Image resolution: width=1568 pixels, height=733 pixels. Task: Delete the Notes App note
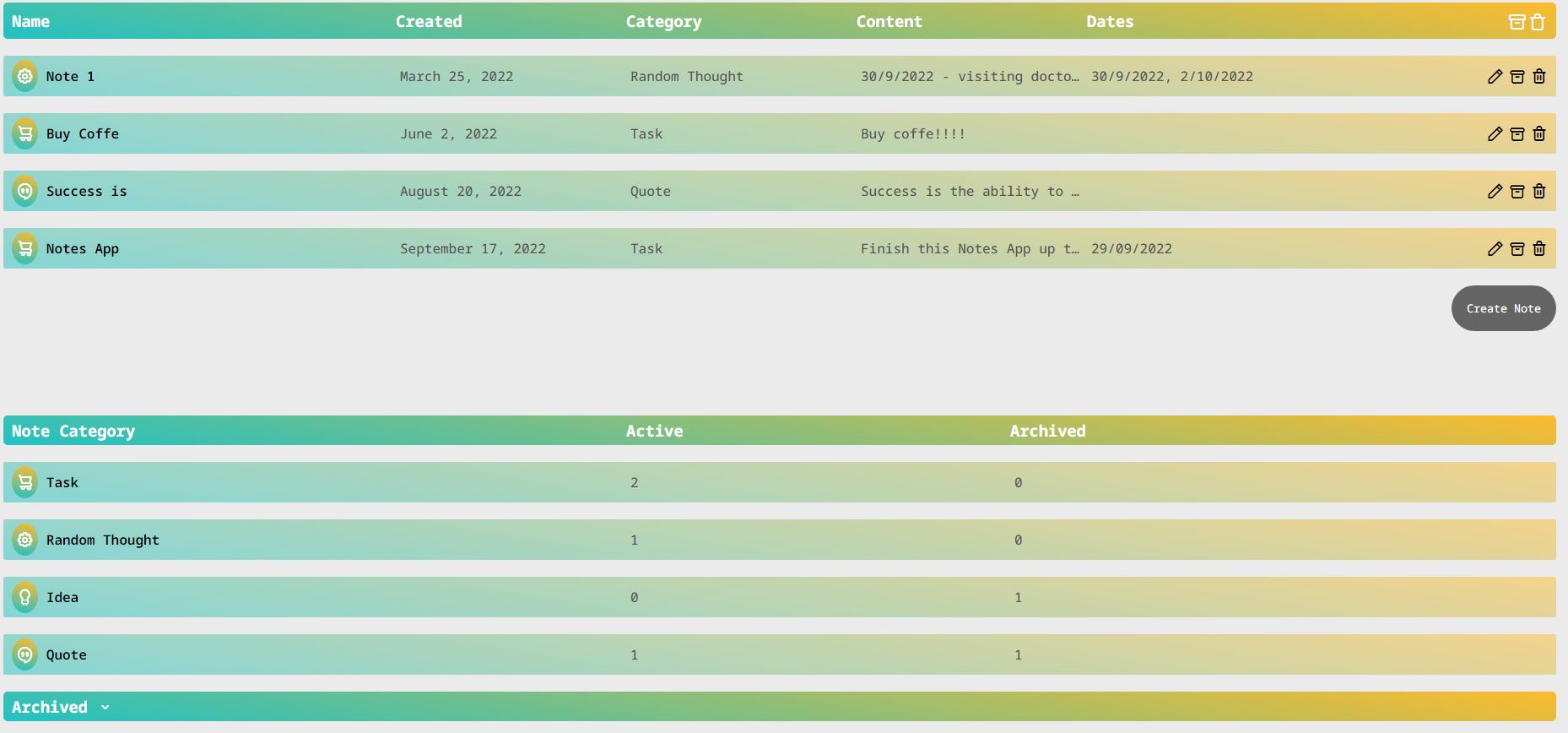pos(1538,249)
